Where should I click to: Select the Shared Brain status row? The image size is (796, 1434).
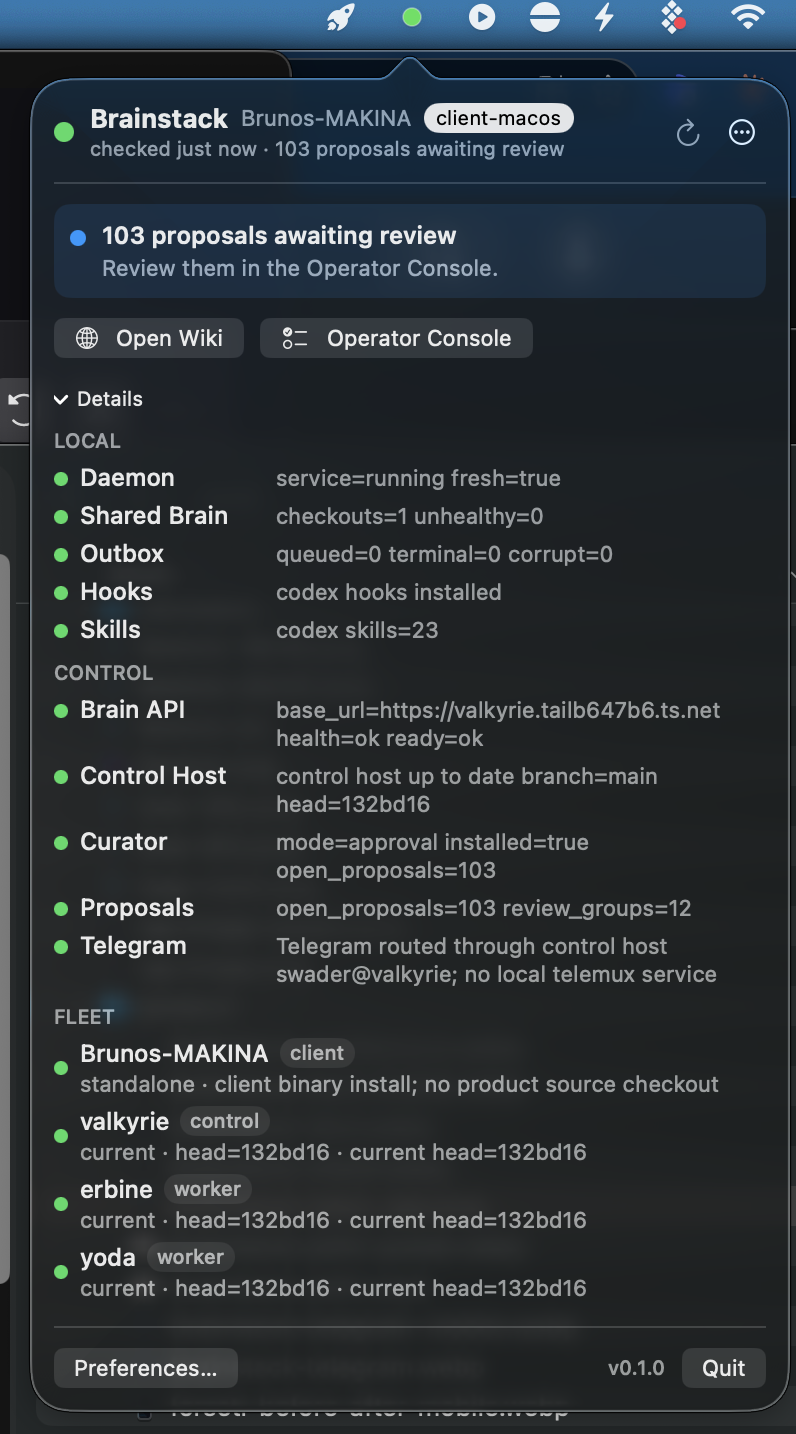(410, 516)
